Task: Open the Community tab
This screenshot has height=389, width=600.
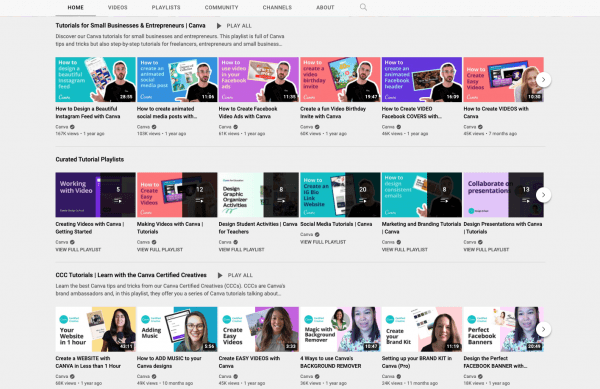Action: [221, 7]
